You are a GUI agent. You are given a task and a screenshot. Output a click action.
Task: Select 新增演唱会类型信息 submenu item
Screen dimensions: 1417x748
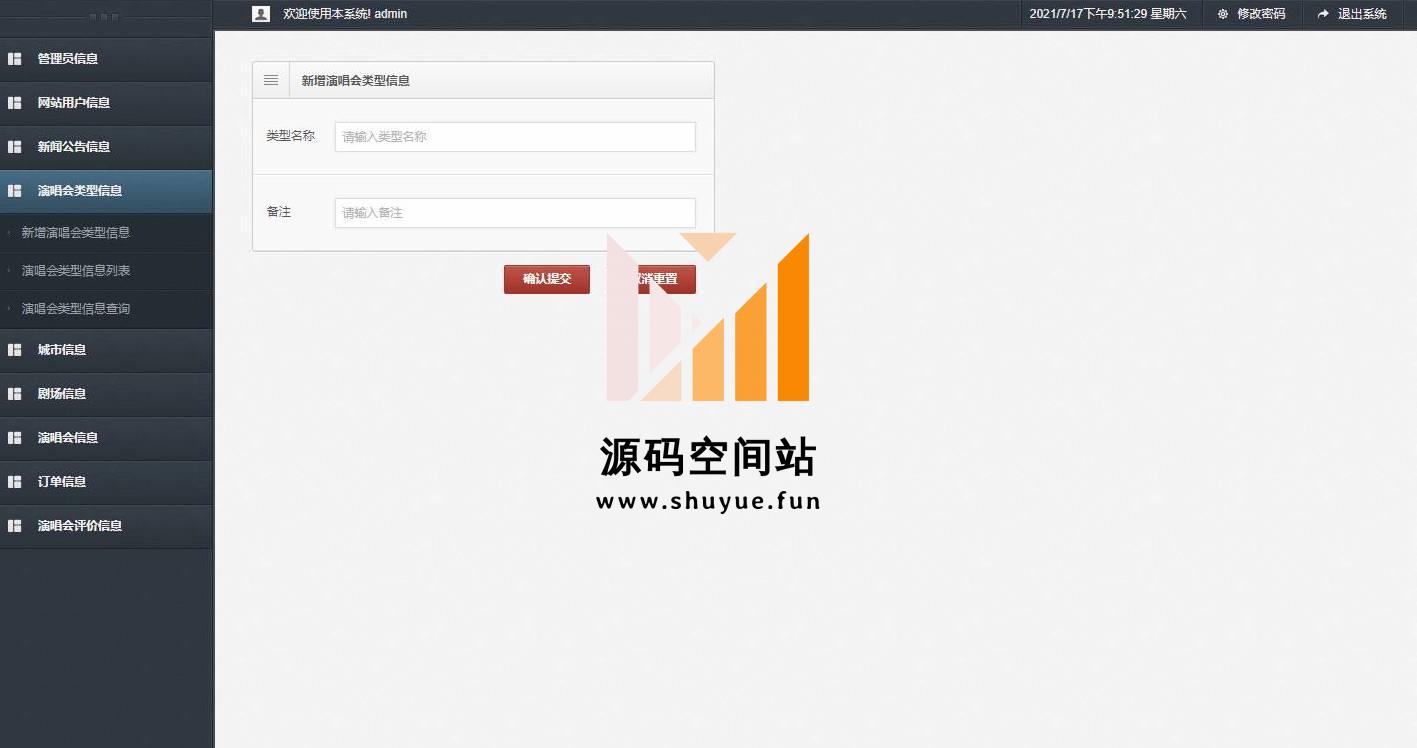(x=76, y=233)
